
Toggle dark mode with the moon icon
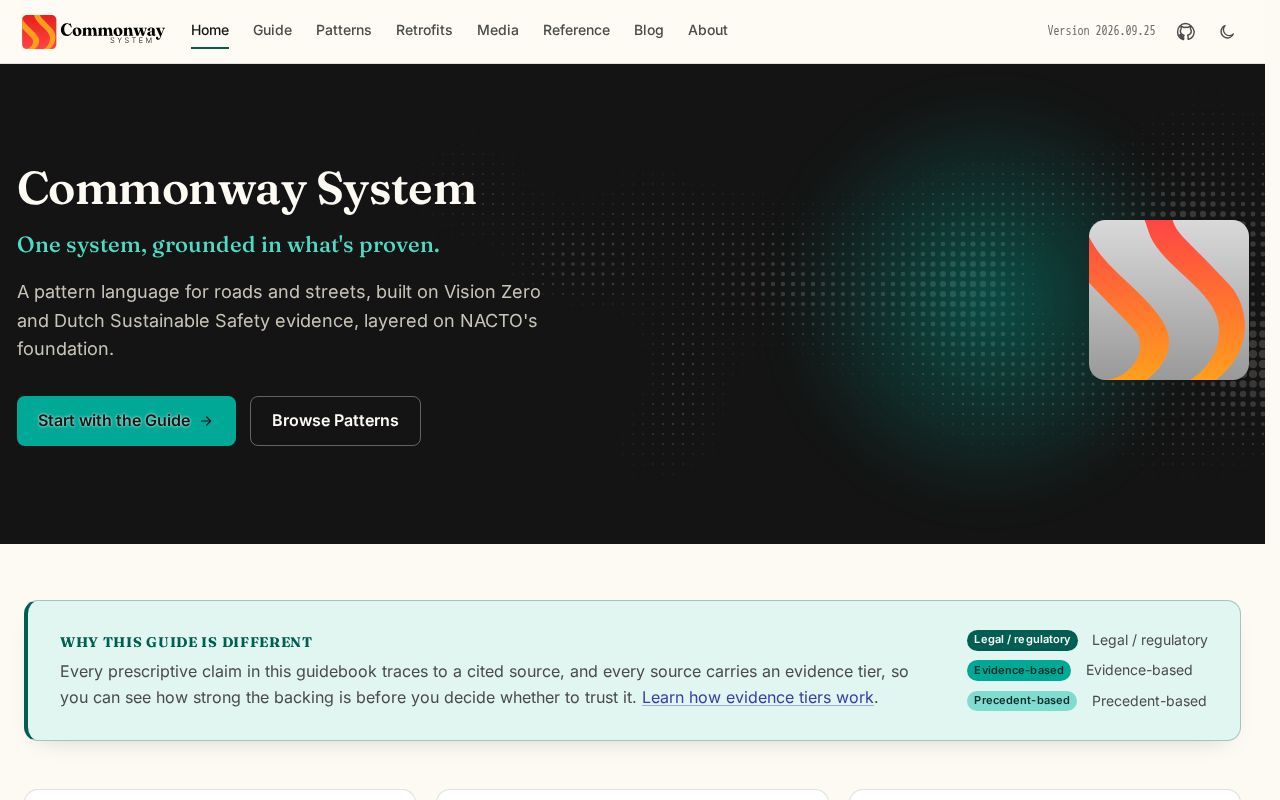pos(1227,31)
